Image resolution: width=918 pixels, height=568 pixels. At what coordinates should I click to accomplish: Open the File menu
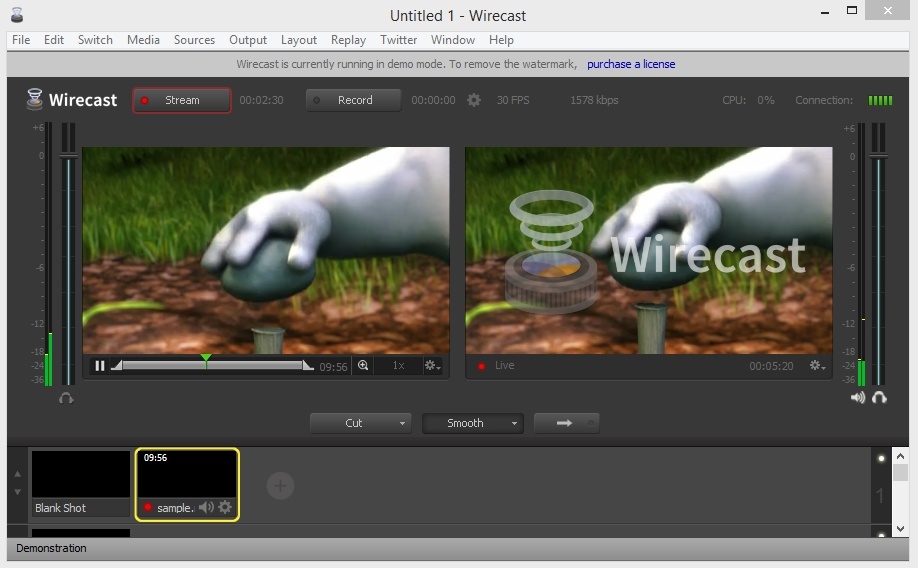(21, 40)
